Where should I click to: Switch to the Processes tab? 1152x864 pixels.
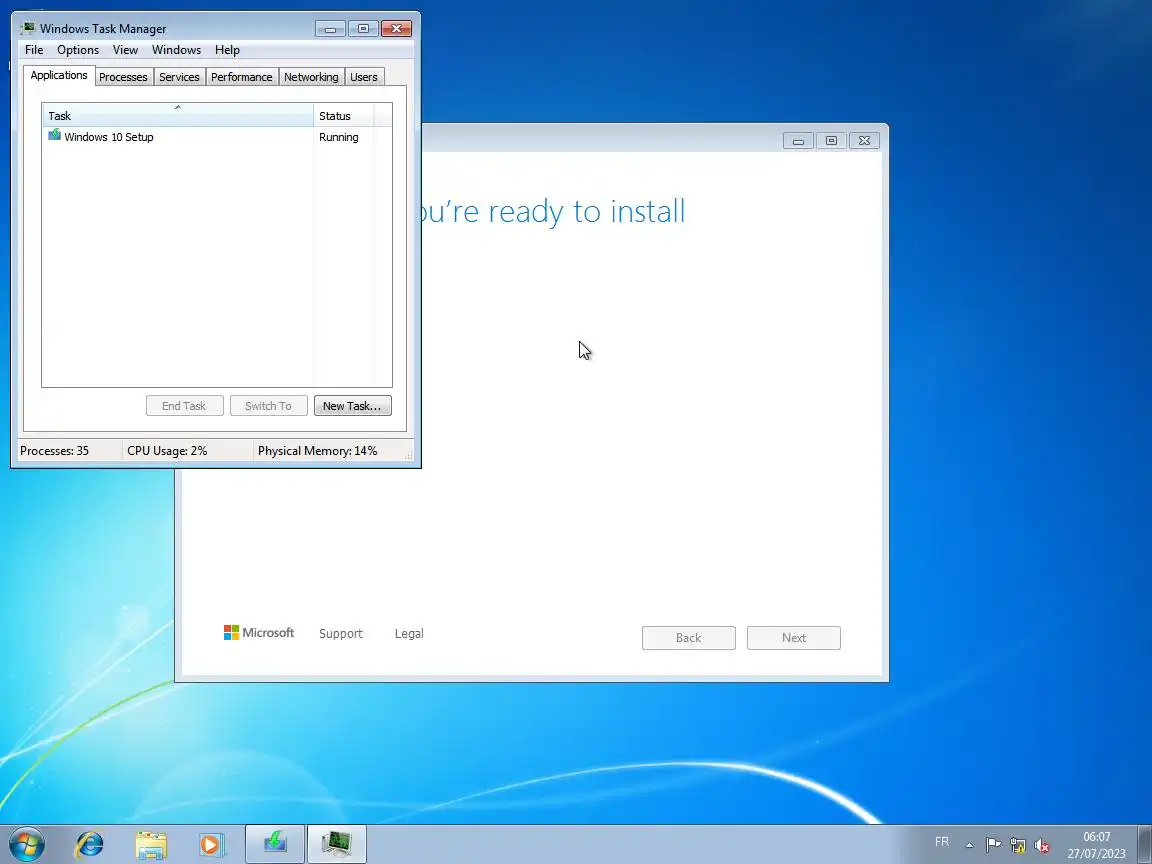tap(123, 76)
